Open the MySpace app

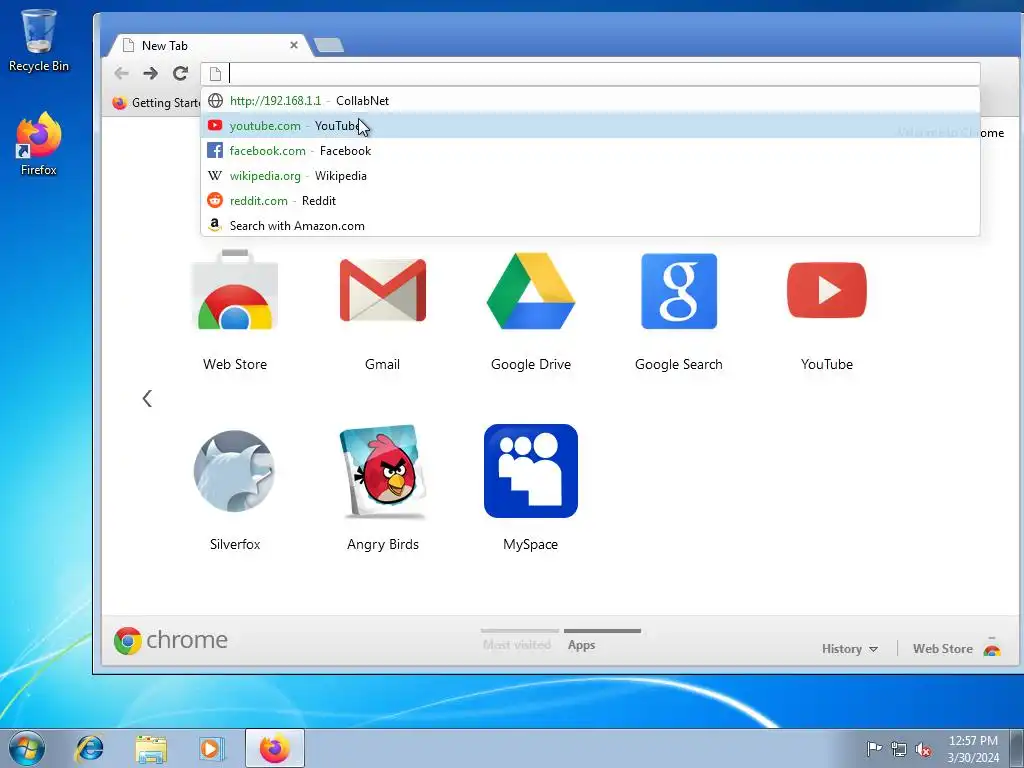point(531,471)
